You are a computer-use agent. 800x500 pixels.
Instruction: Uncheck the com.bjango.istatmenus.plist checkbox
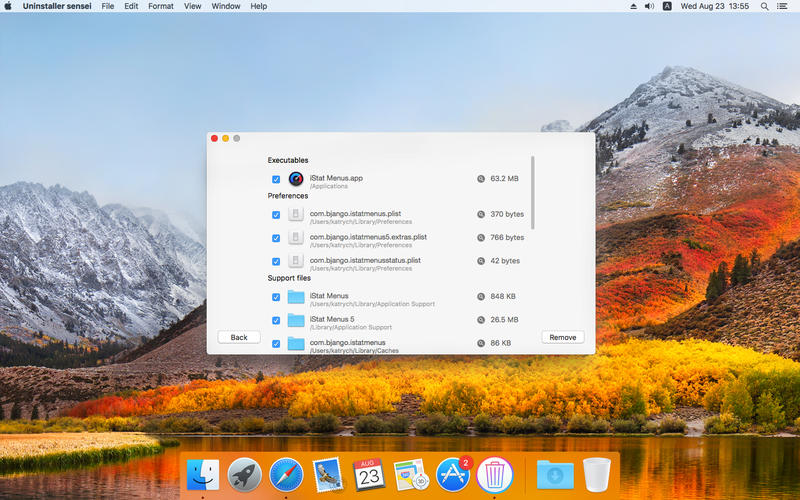pyautogui.click(x=276, y=215)
